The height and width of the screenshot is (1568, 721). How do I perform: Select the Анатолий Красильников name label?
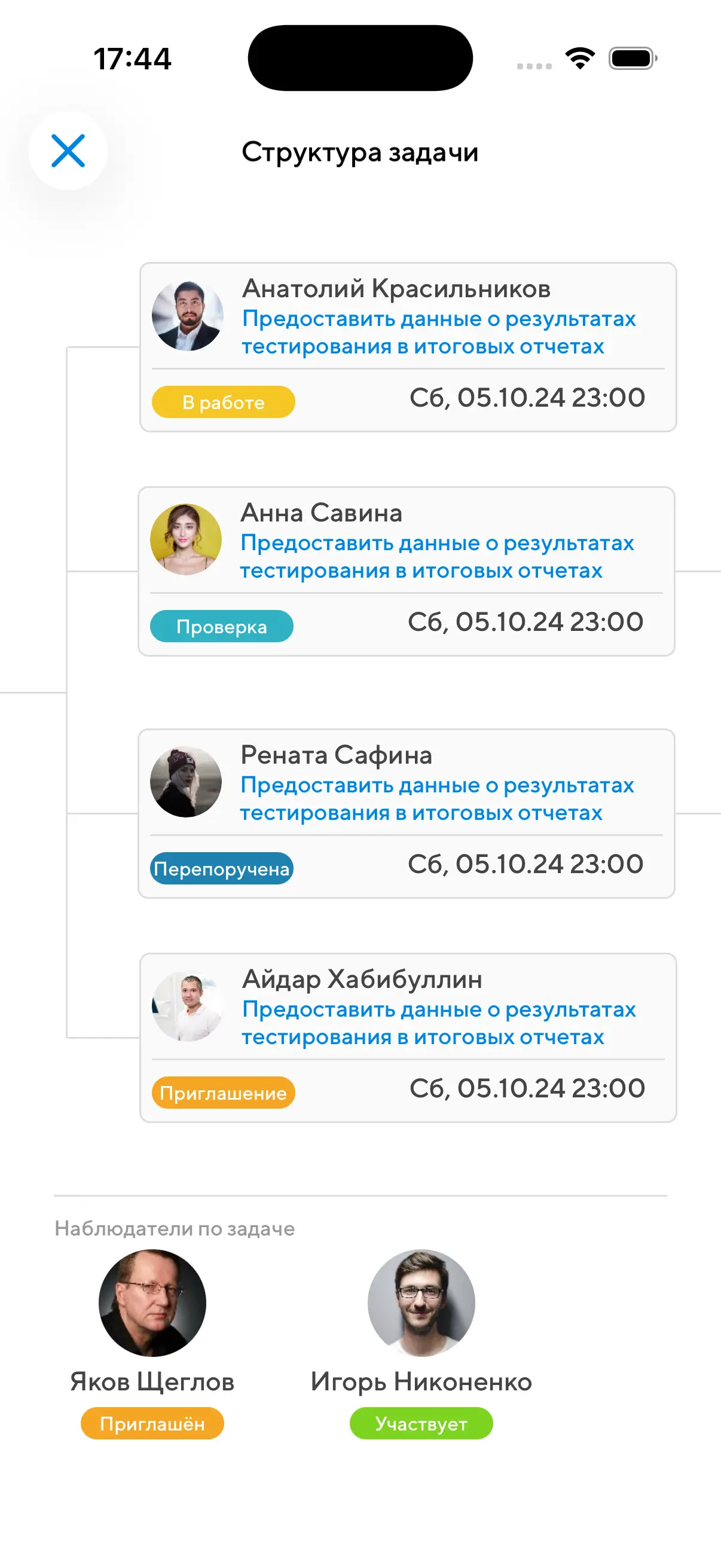tap(396, 288)
